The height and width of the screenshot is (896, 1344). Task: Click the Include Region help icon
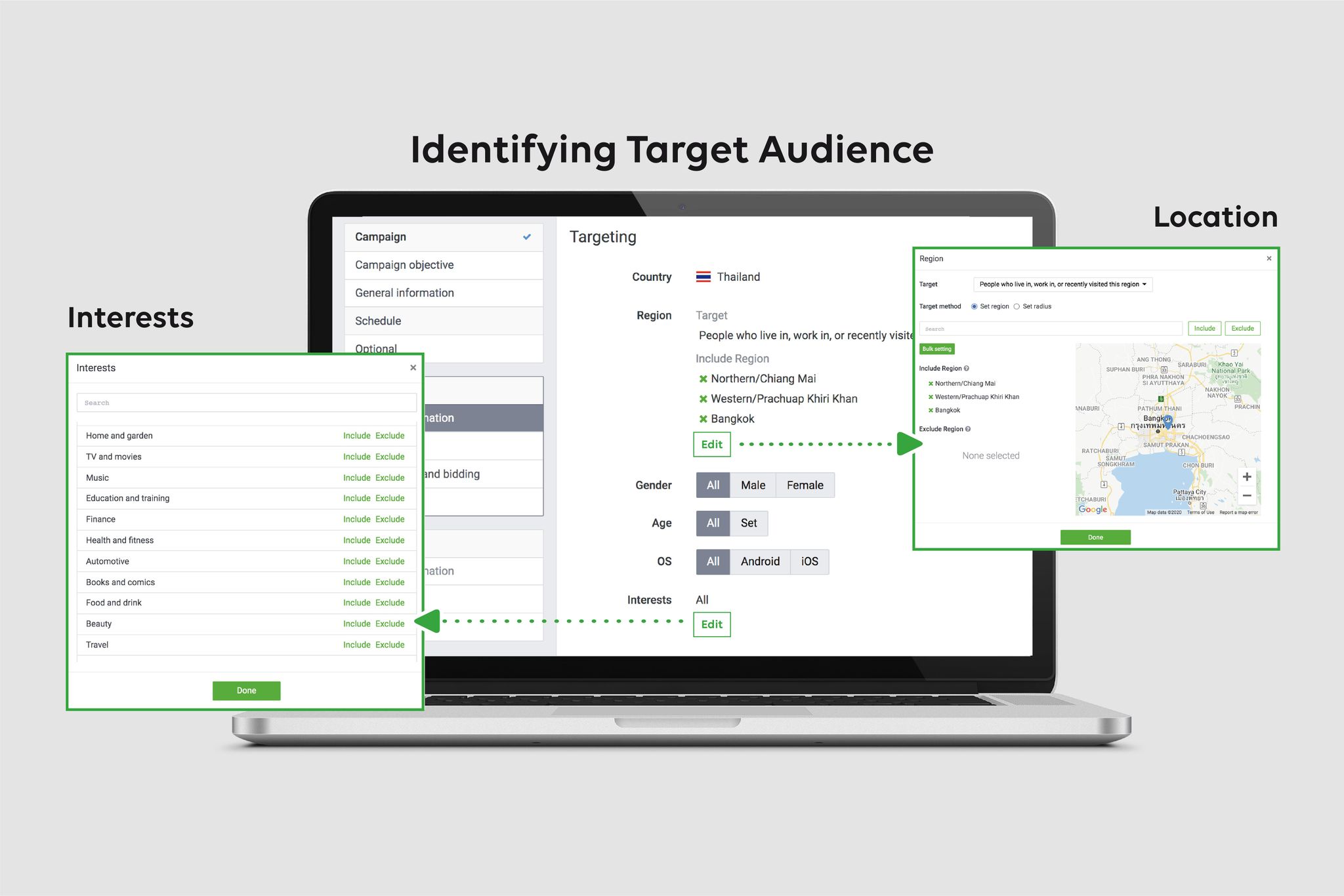coord(967,369)
